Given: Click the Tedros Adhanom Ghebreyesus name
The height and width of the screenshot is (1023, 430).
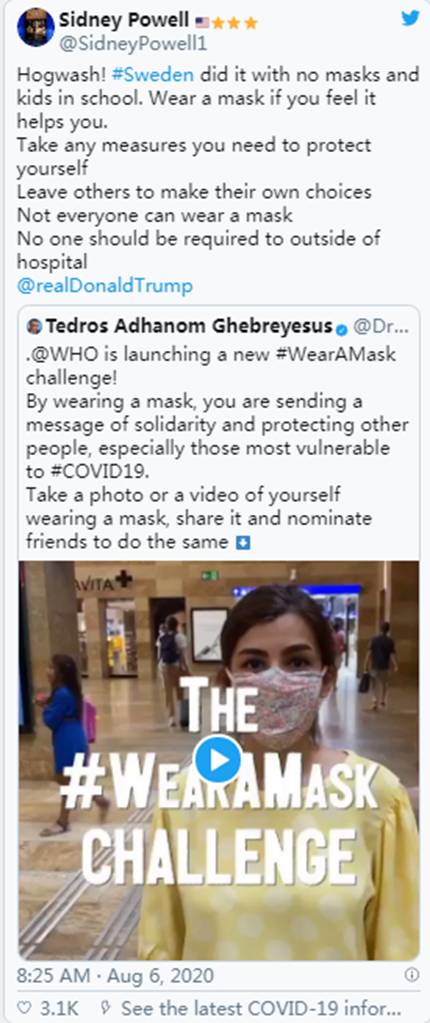Looking at the screenshot, I should [x=189, y=326].
